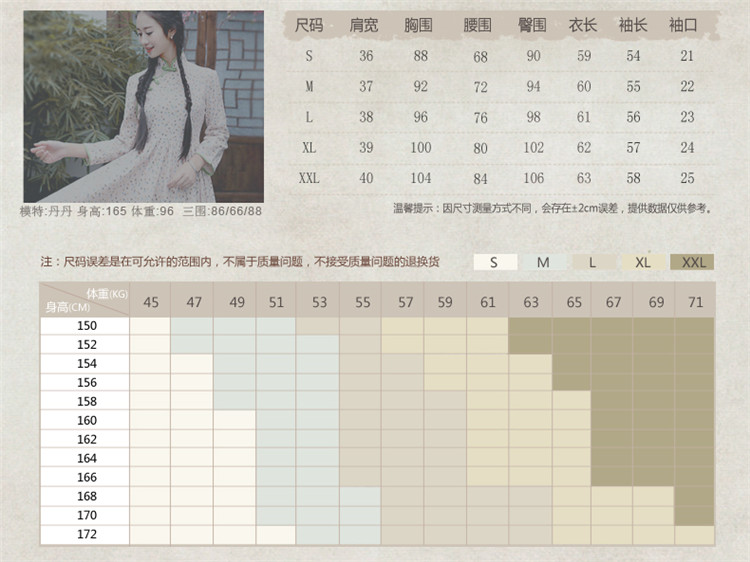Click the 温馨提示 measurement note text
Screen dimensions: 750x562
[553, 208]
